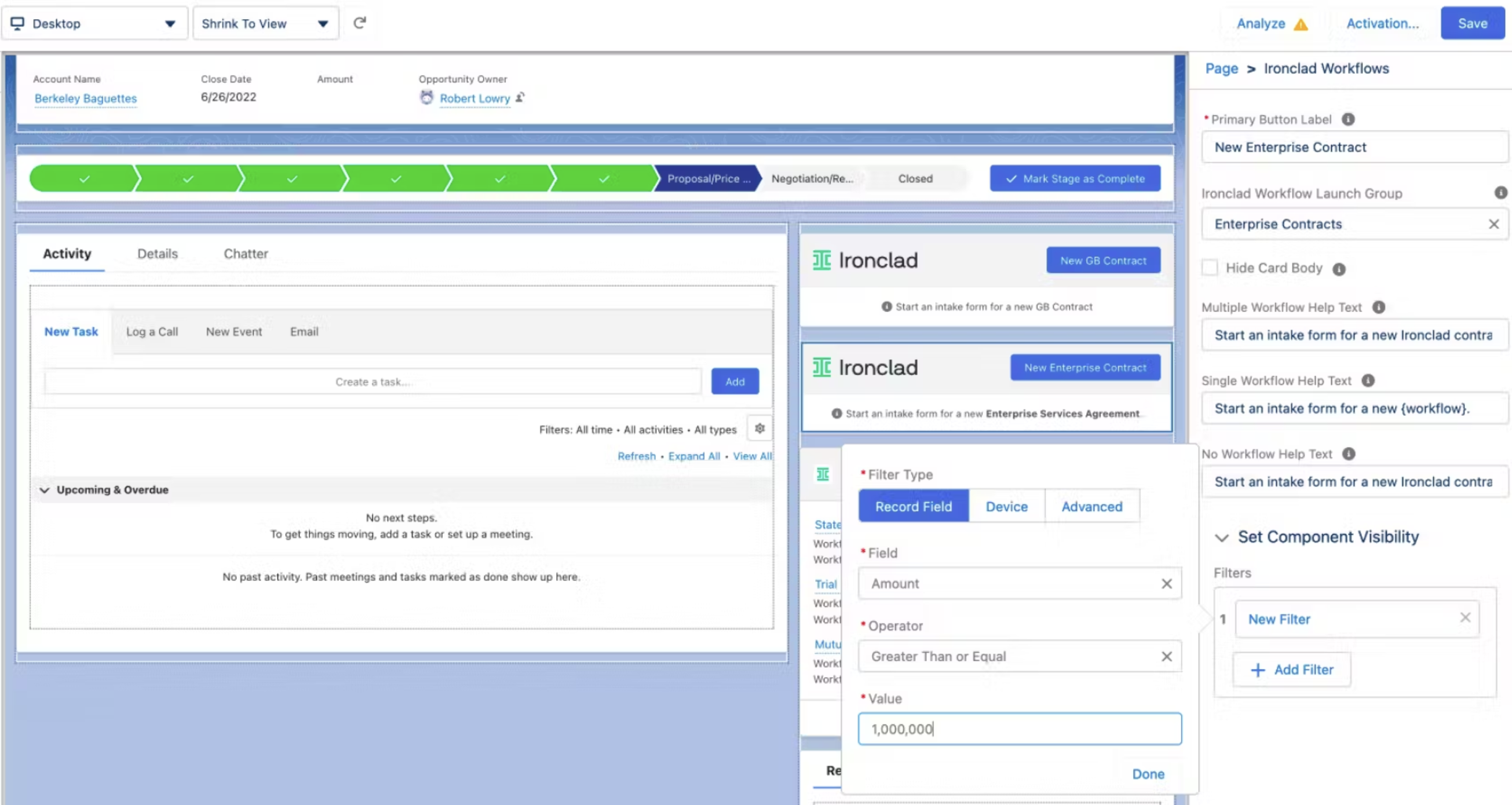Viewport: 1512px width, 805px height.
Task: Clear the Greater Than or Equal operator
Action: click(1167, 657)
